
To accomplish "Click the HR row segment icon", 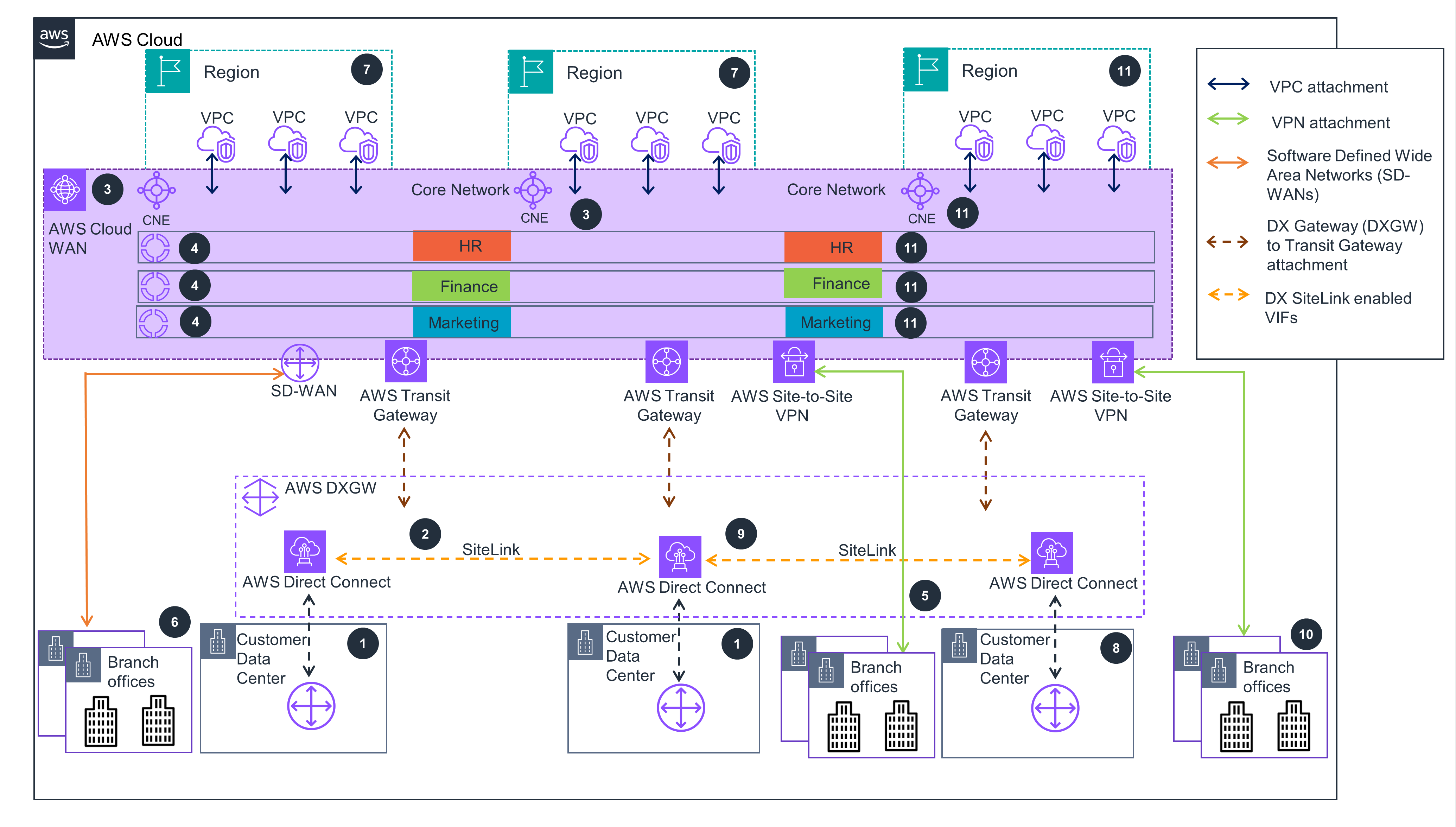I will click(155, 248).
